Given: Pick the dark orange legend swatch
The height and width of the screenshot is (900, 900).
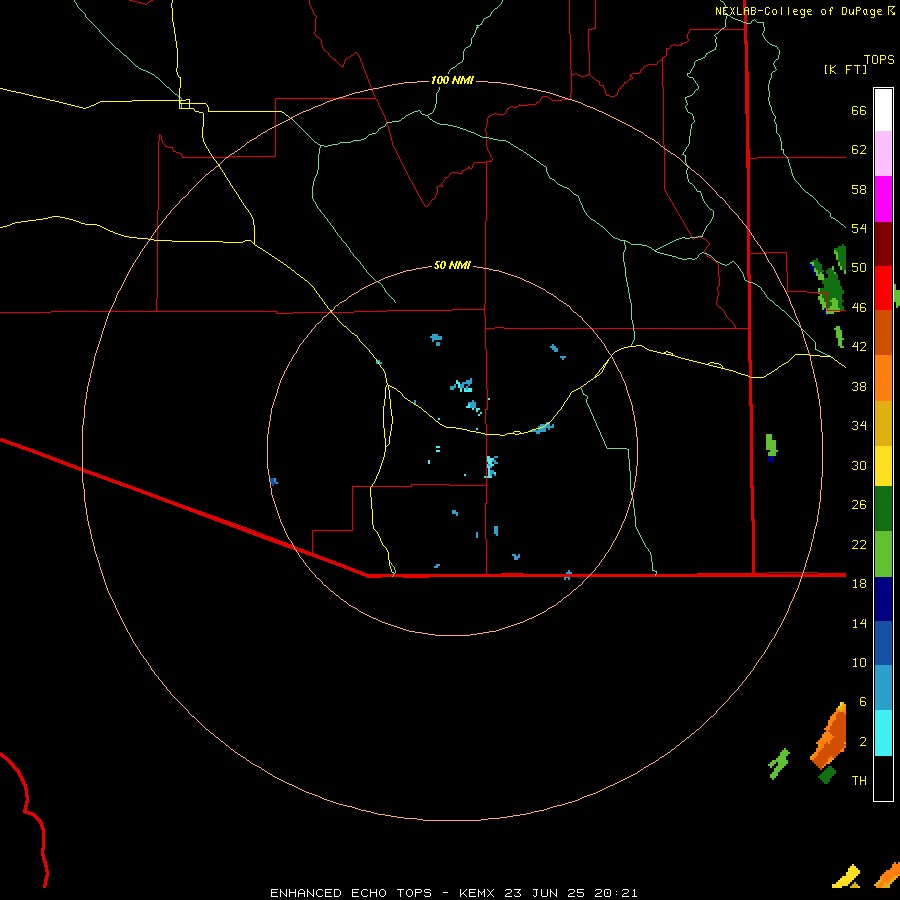Looking at the screenshot, I should coord(883,333).
